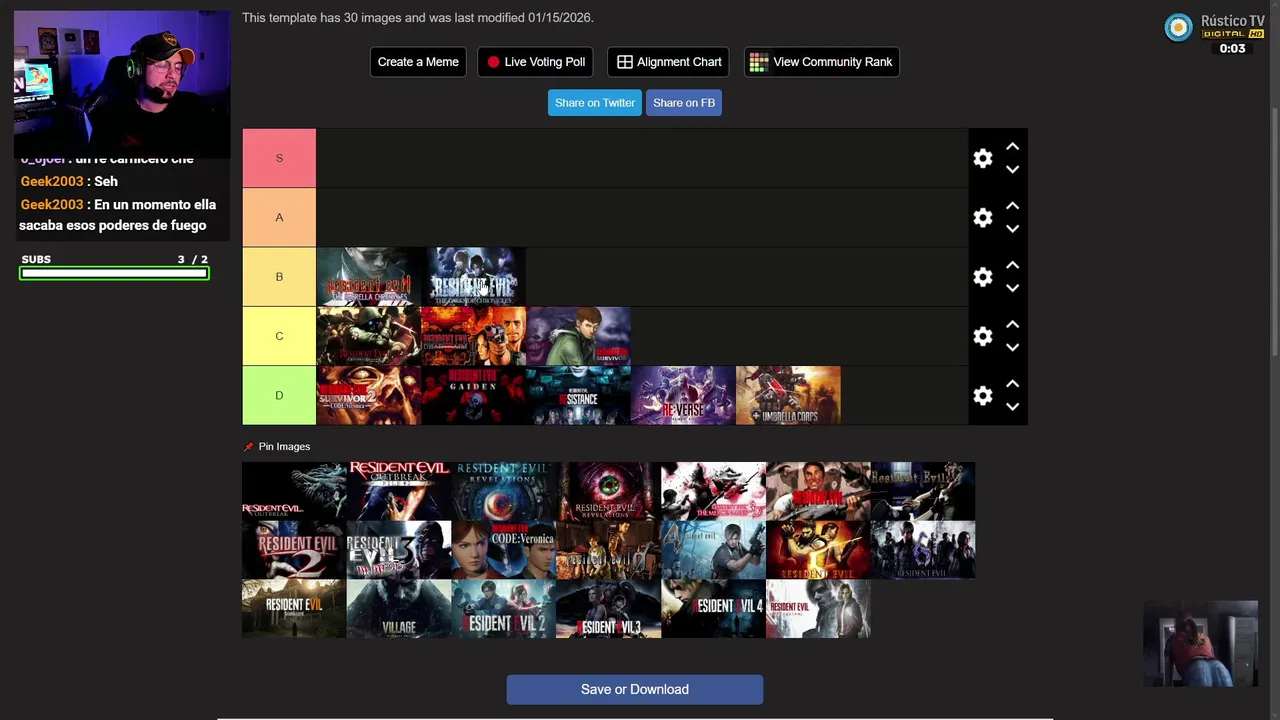The image size is (1280, 720).
Task: Pick the Resident Evil Revelations thumbnail
Action: point(504,491)
